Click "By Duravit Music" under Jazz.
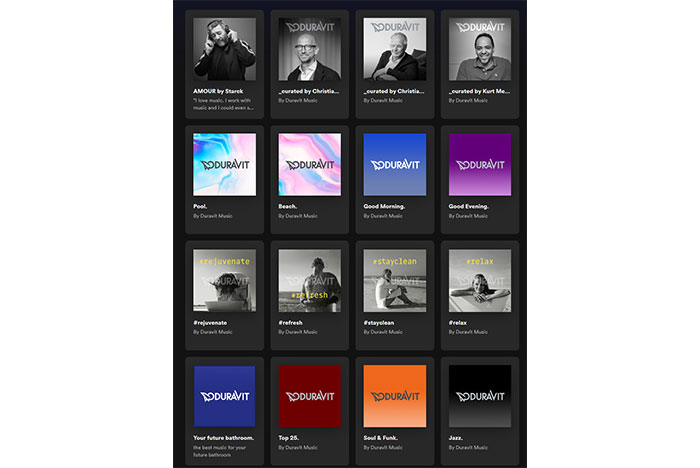 [x=468, y=447]
